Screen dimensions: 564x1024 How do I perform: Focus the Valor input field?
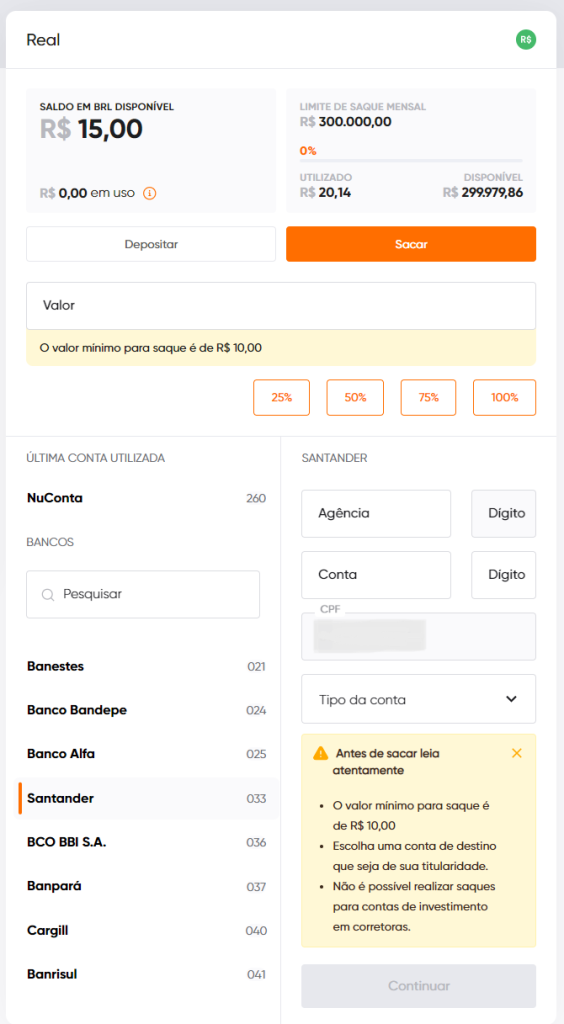tap(281, 306)
